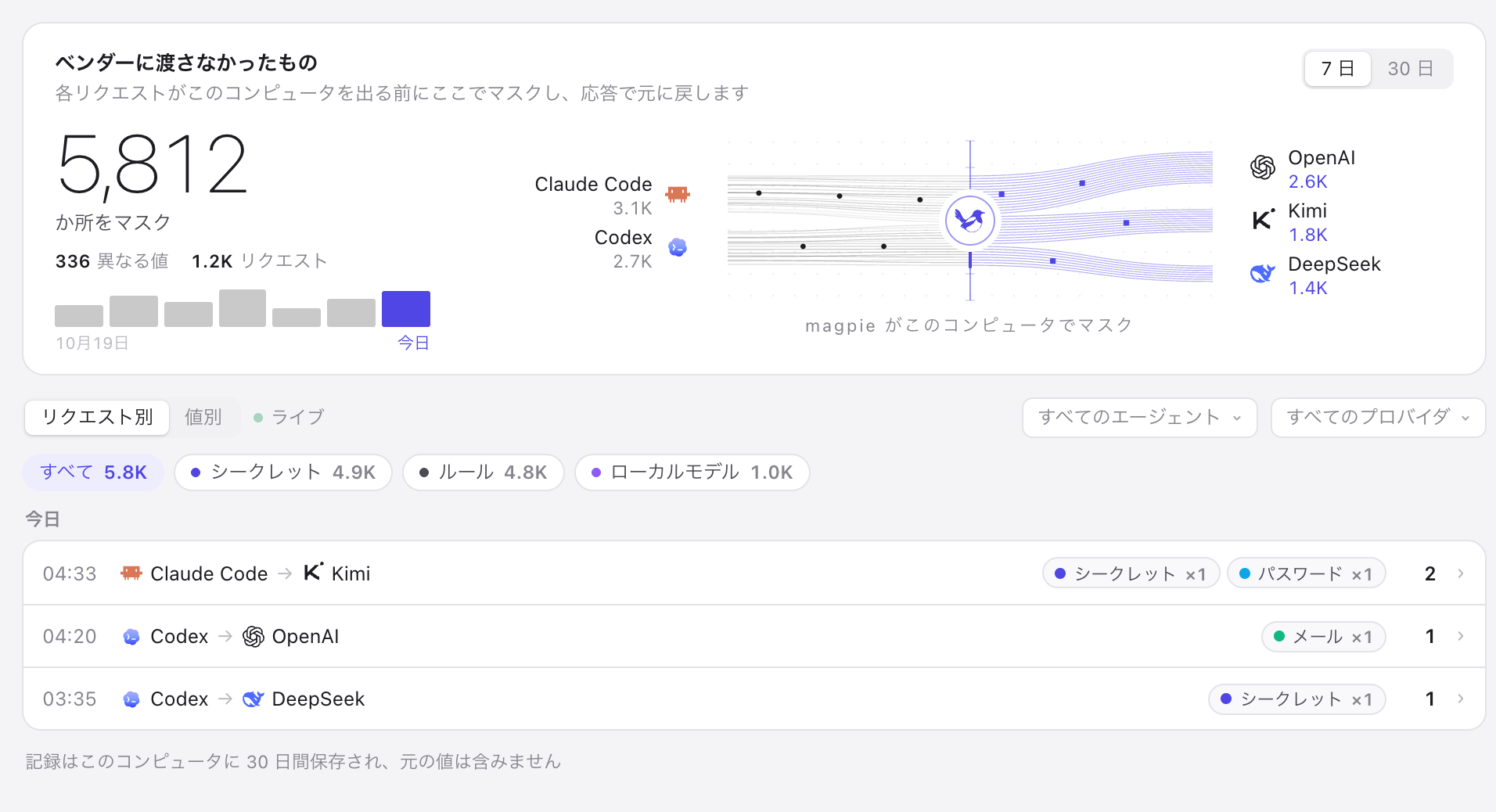Click the Codex icon in the flow chart

click(x=678, y=247)
